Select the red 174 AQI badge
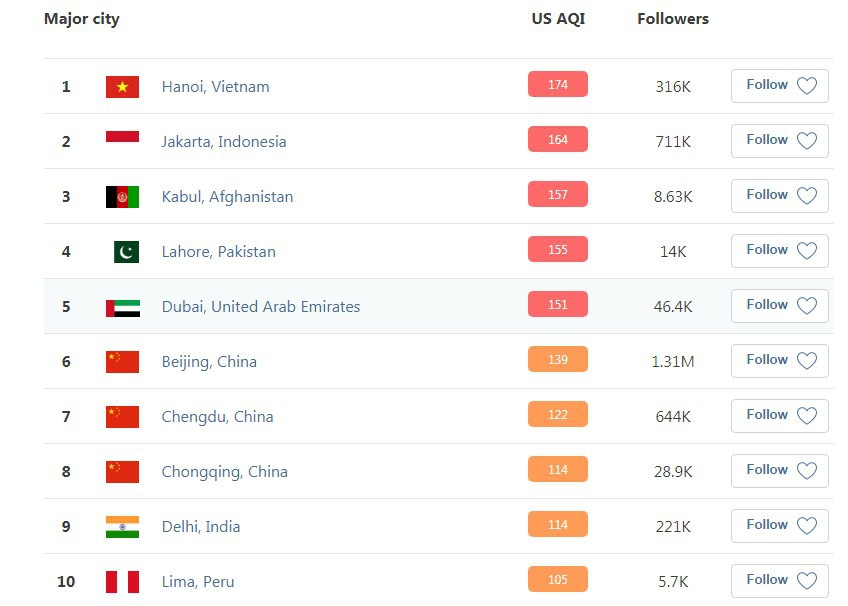 coord(558,84)
